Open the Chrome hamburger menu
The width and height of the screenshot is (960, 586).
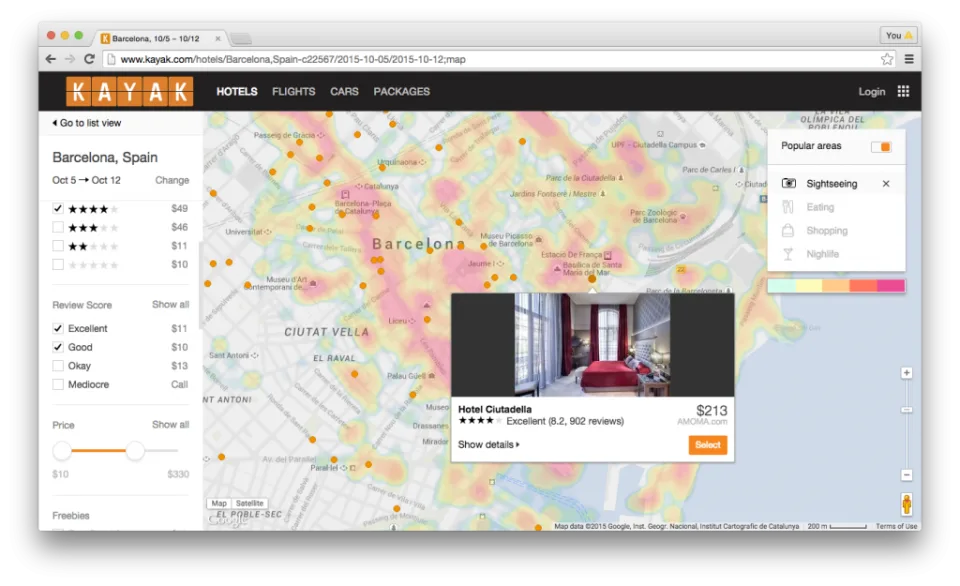(909, 59)
